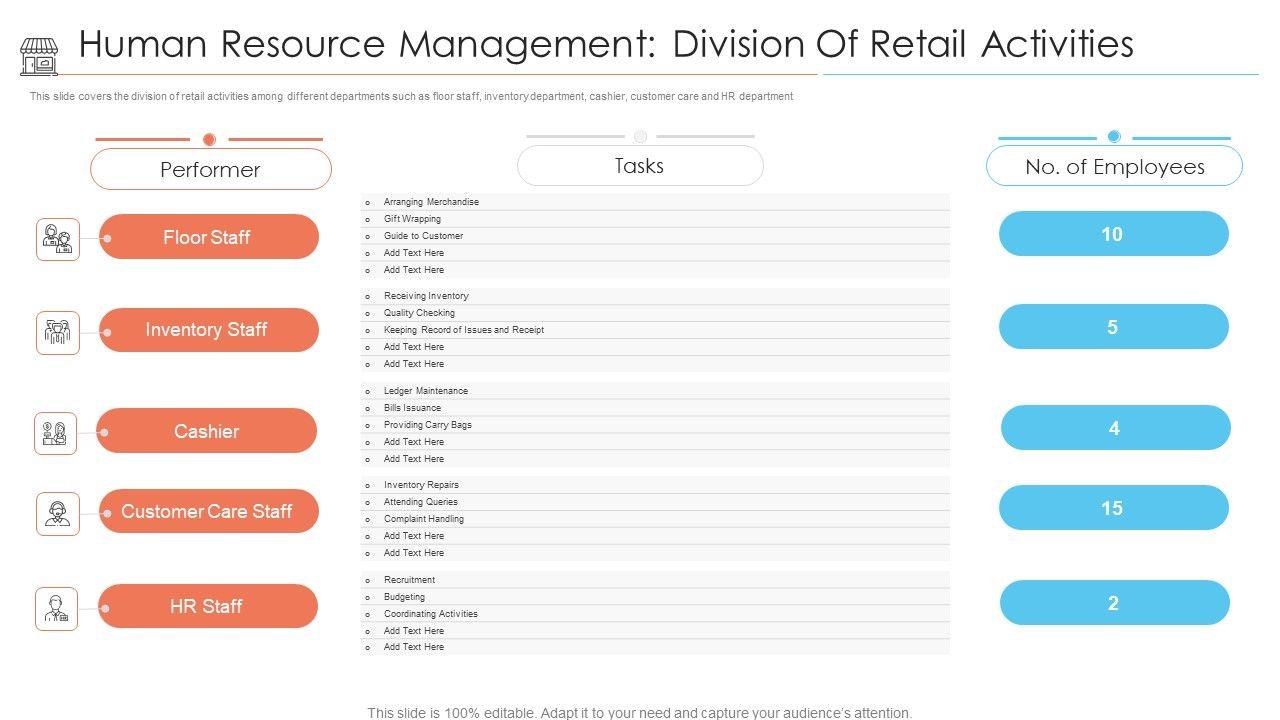Click the slide title text
The width and height of the screenshot is (1280, 720).
coord(606,45)
